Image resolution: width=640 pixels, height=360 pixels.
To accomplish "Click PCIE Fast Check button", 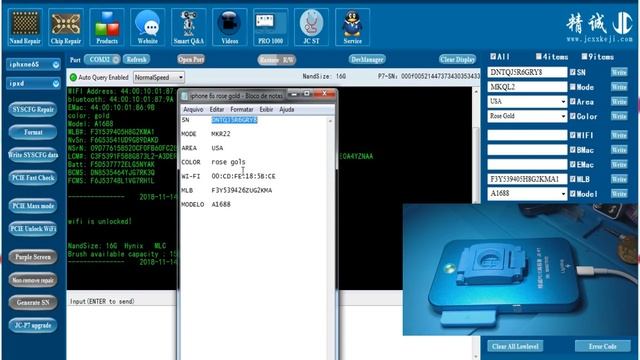I will [33, 178].
